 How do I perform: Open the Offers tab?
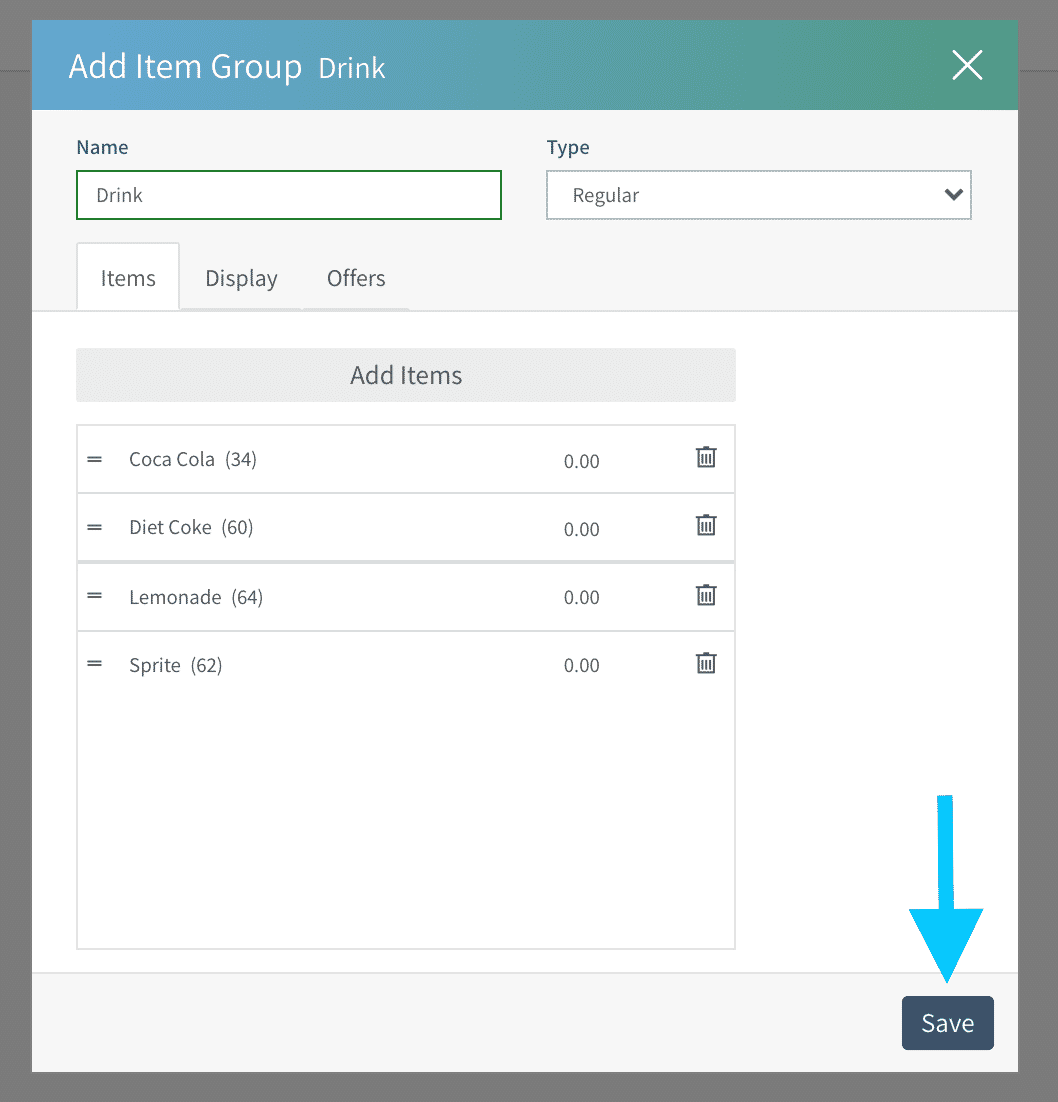356,278
